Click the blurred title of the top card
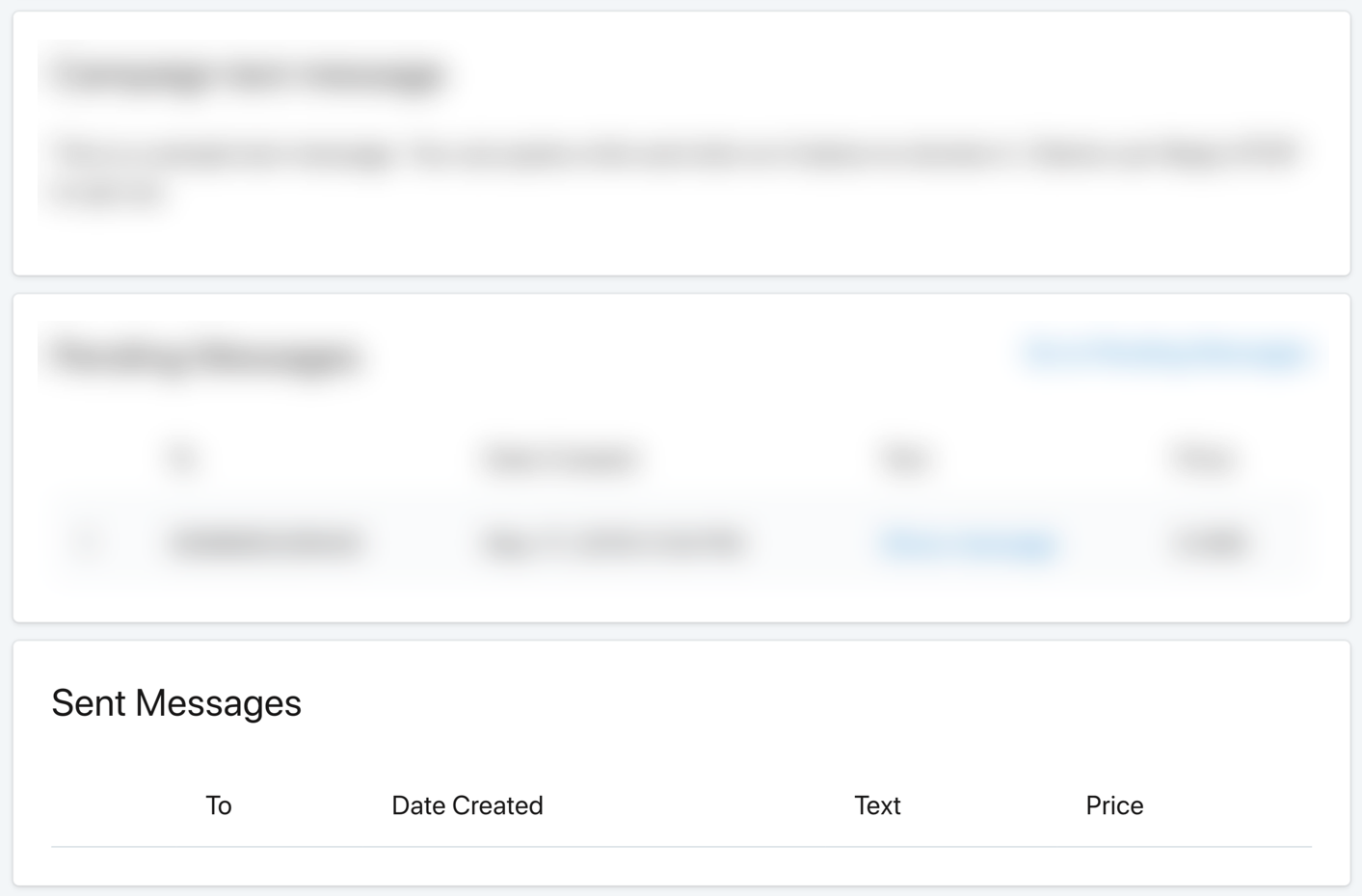 [x=249, y=75]
